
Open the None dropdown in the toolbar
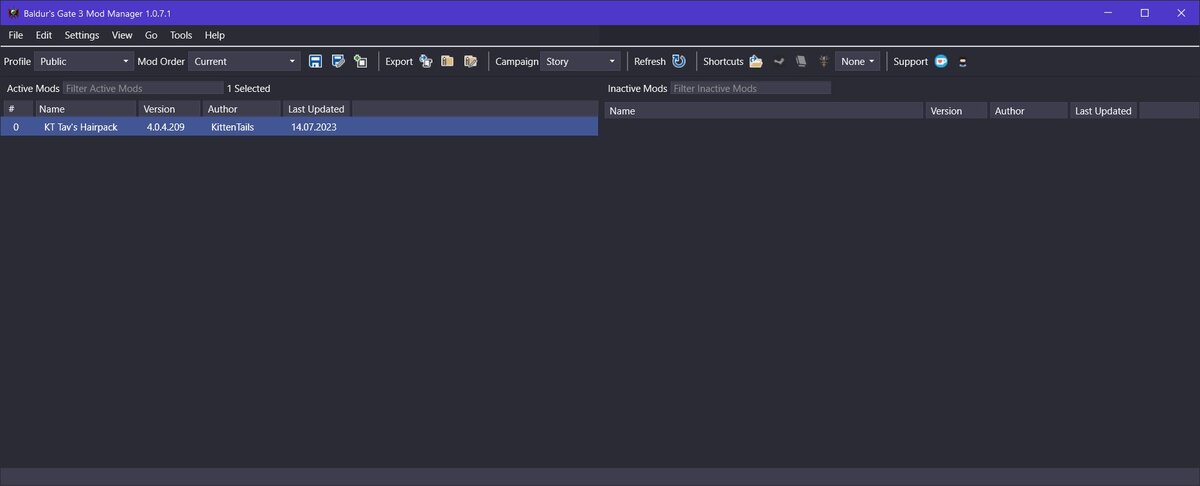pyautogui.click(x=858, y=61)
